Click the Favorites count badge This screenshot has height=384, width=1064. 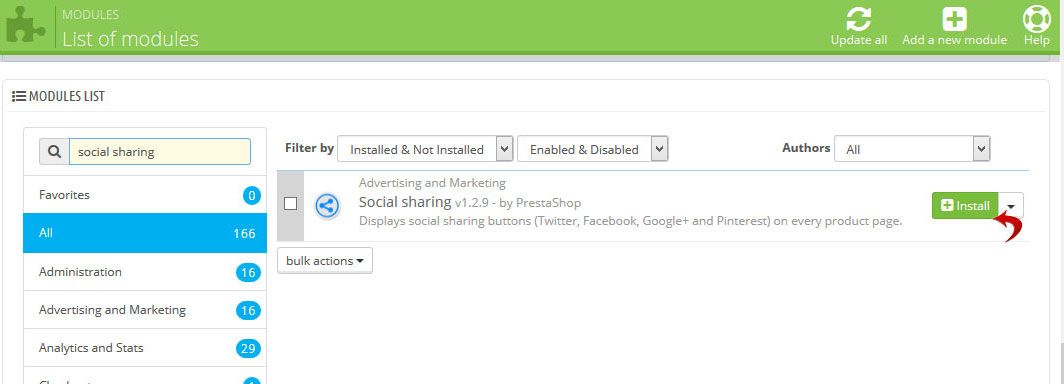coord(252,196)
